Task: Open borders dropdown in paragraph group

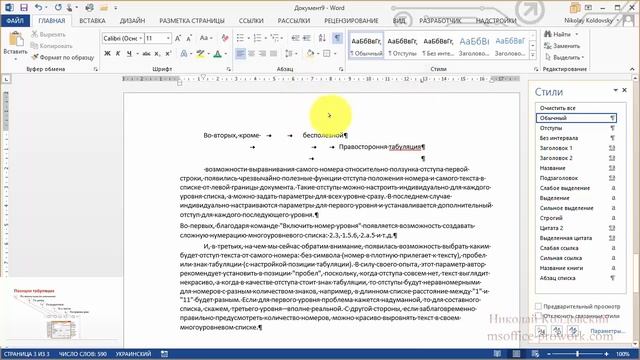Action: click(335, 53)
